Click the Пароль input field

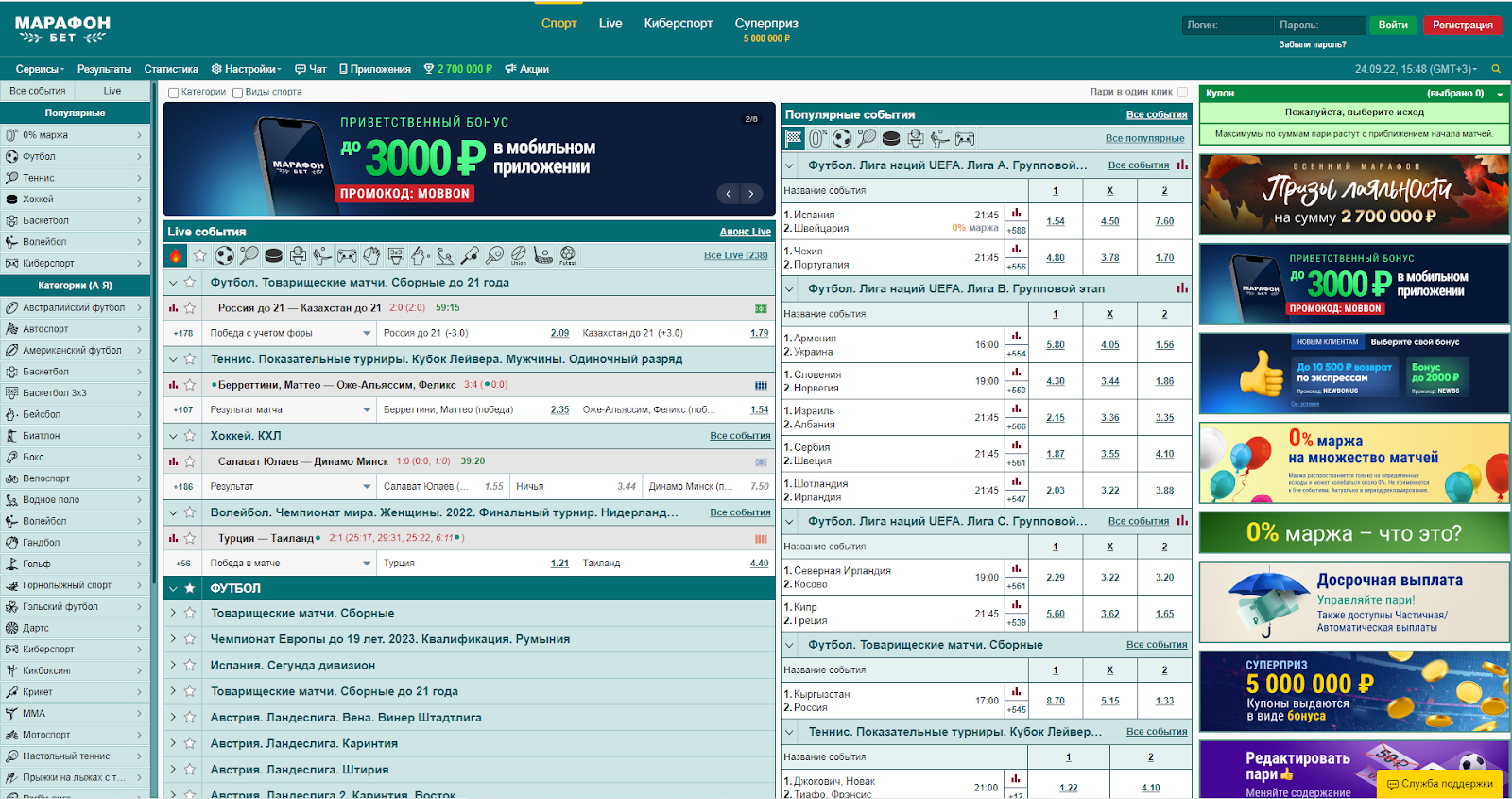pyautogui.click(x=1319, y=26)
